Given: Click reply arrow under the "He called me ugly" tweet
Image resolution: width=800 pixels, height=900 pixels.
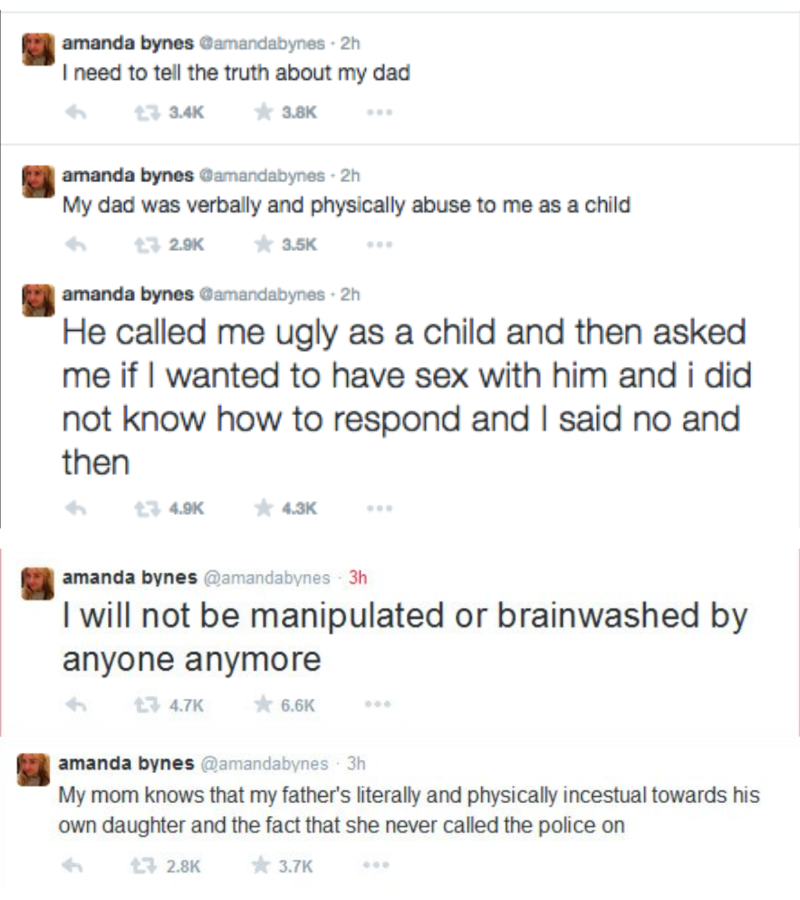Looking at the screenshot, I should (73, 508).
